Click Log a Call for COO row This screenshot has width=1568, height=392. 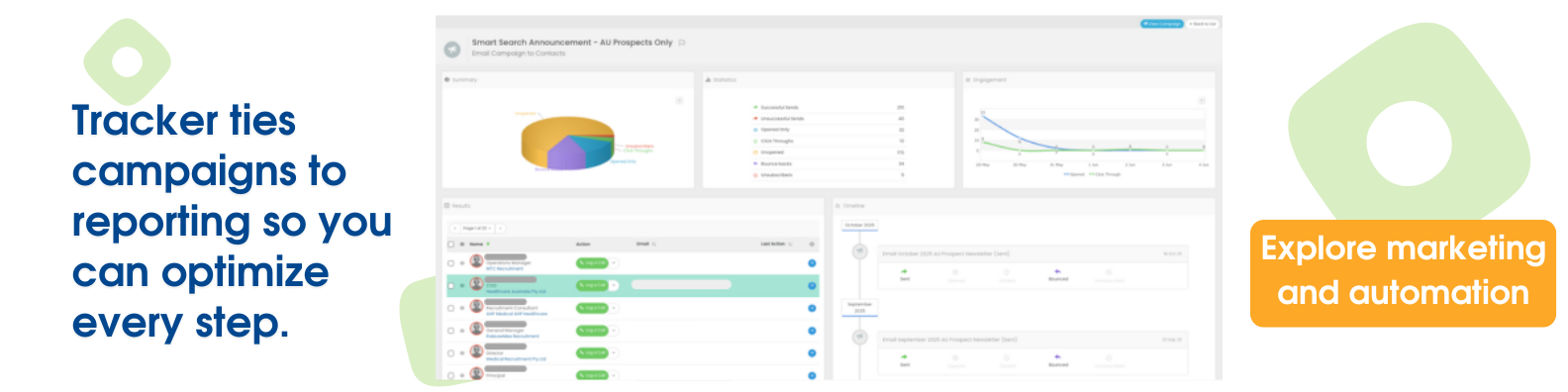592,285
